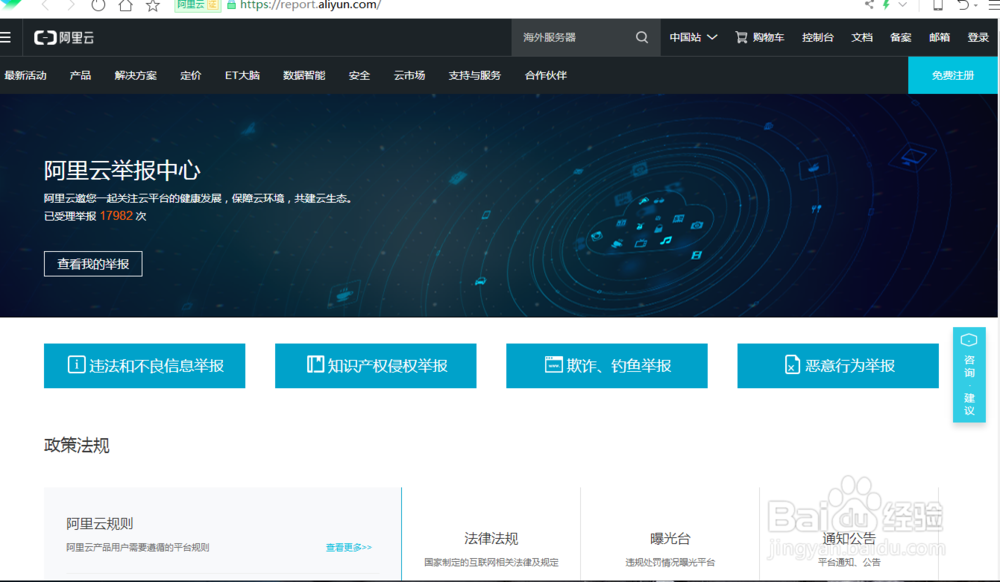Click the 知识产权侵权举报 button
1000x582 pixels.
click(x=376, y=366)
